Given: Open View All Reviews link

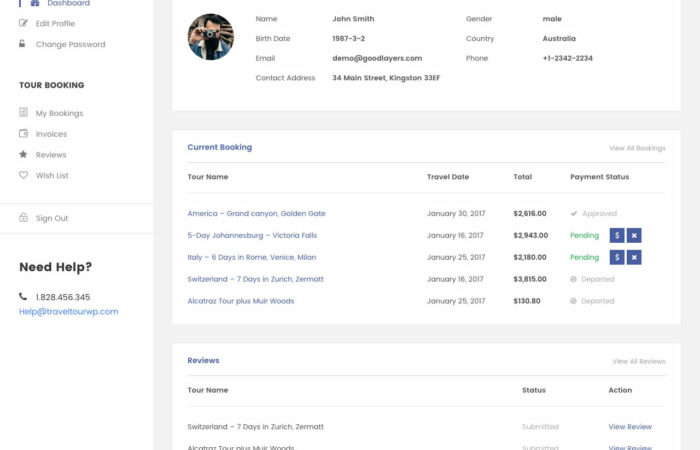Looking at the screenshot, I should click(638, 361).
